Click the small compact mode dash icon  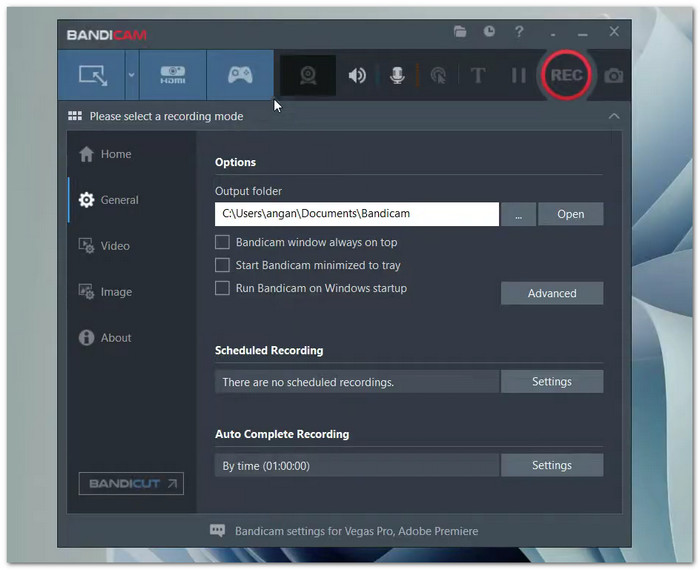coord(553,35)
